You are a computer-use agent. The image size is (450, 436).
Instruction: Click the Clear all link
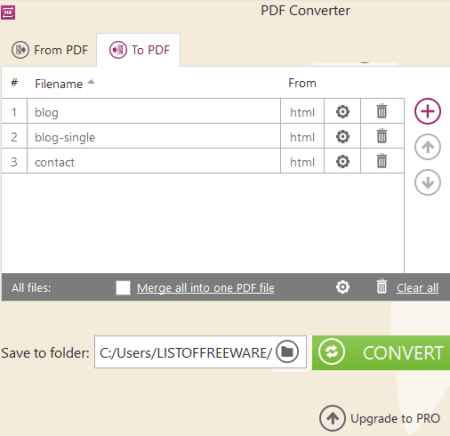pyautogui.click(x=417, y=288)
